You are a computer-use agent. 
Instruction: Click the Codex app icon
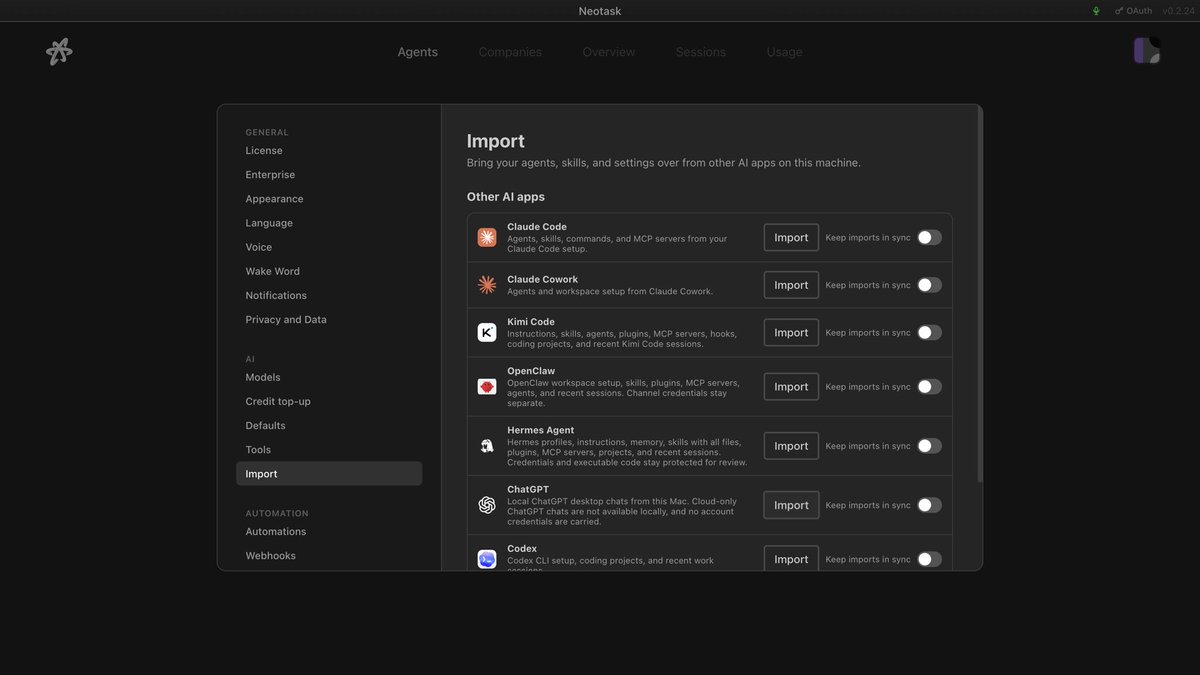click(487, 559)
